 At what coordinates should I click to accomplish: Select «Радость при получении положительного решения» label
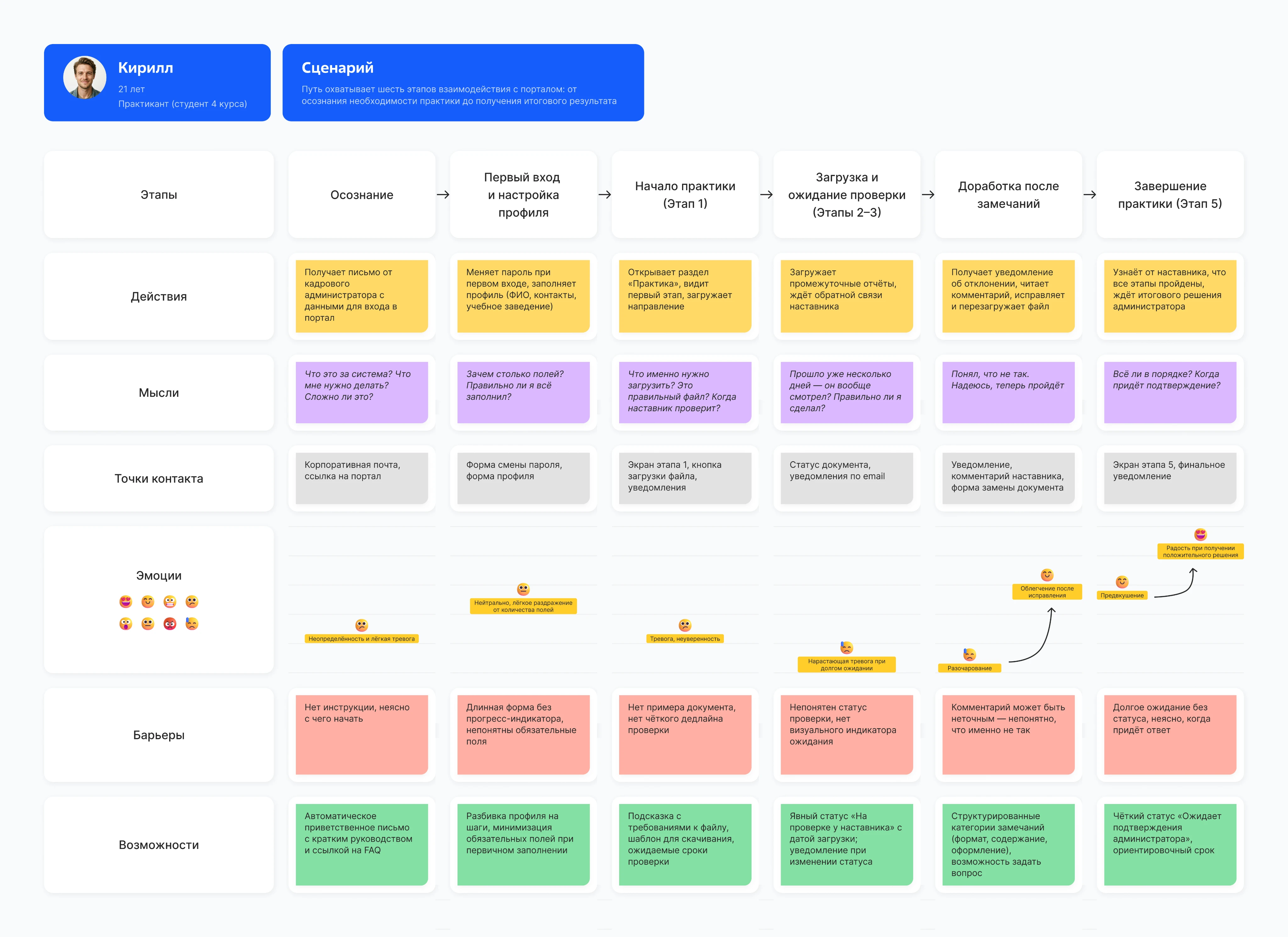pos(1201,552)
